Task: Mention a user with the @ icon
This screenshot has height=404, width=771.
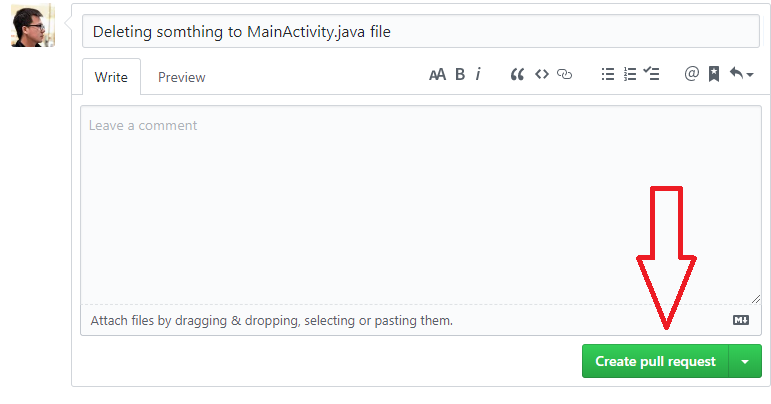Action: [691, 74]
